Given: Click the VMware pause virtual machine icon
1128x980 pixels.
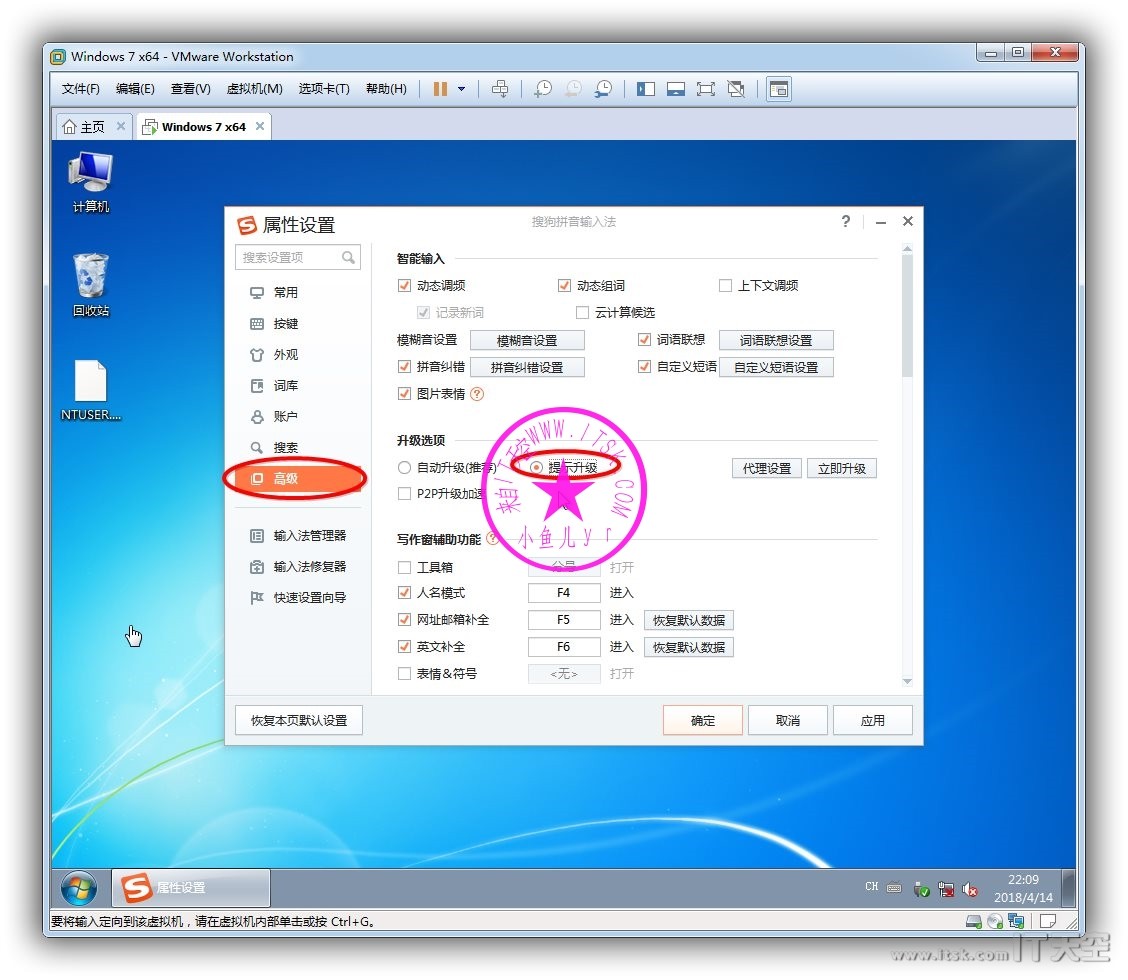Looking at the screenshot, I should 440,89.
